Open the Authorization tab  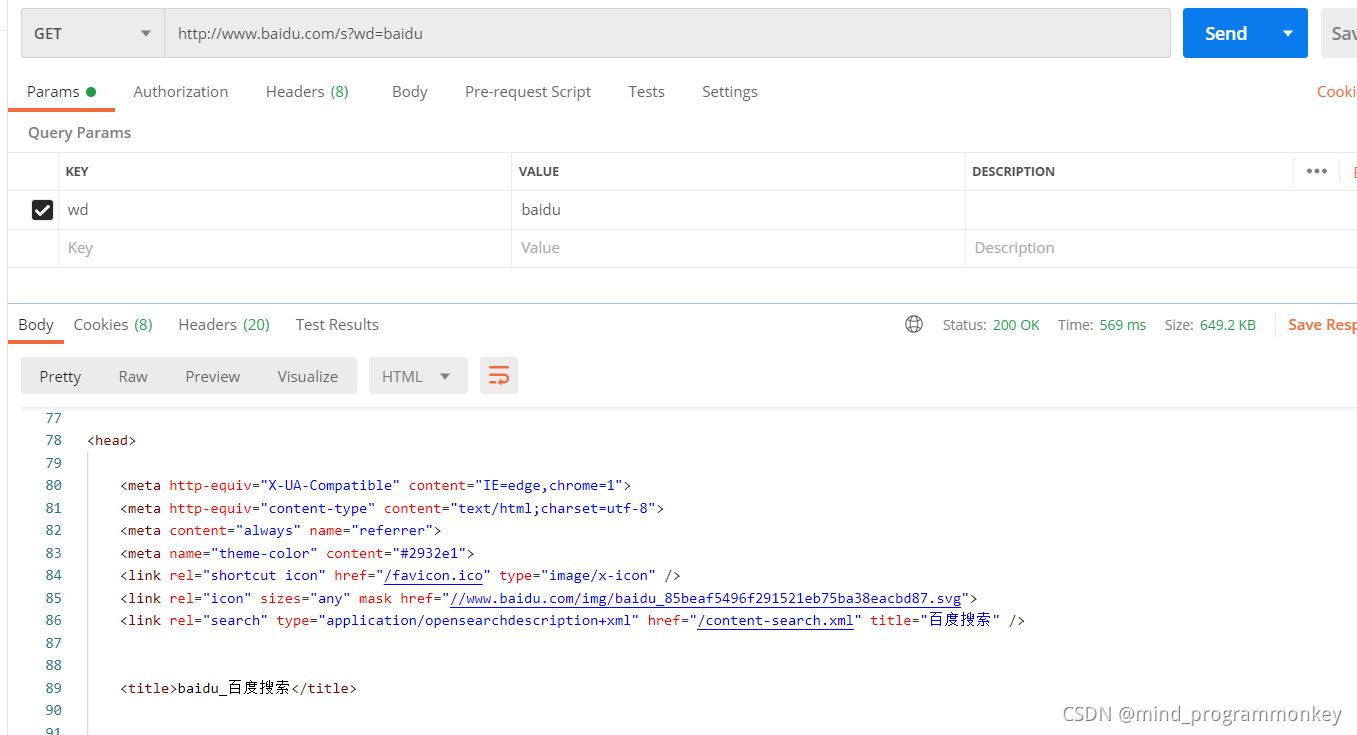coord(181,91)
